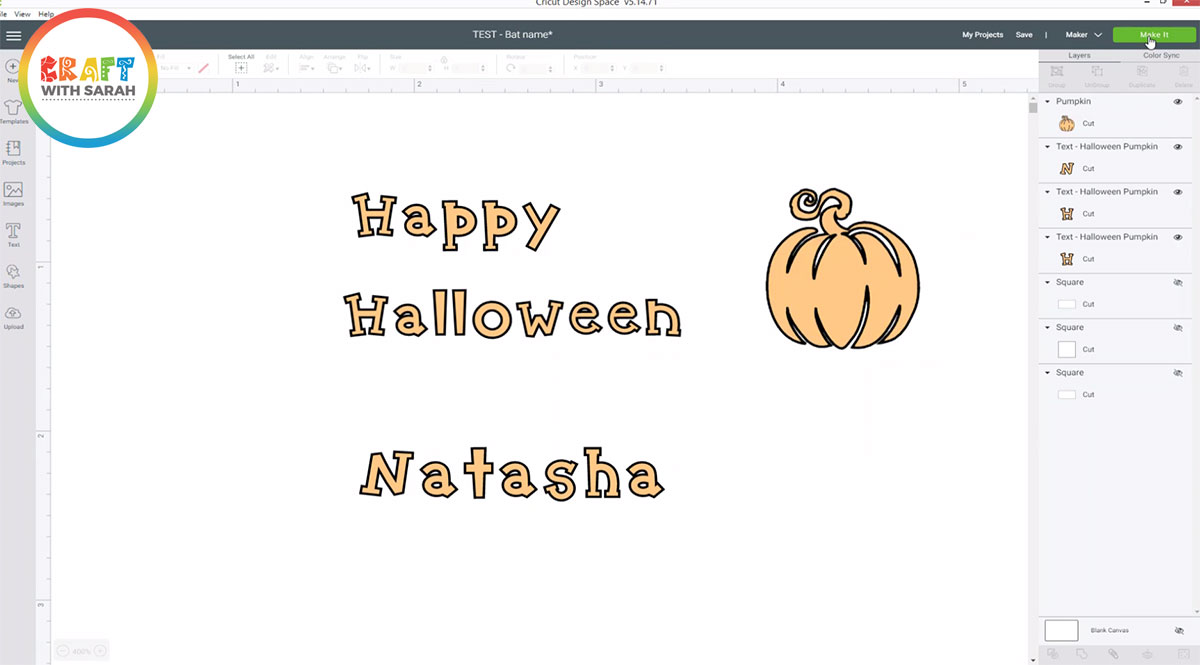Click the Select All icon
Viewport: 1200px width, 665px height.
[241, 68]
